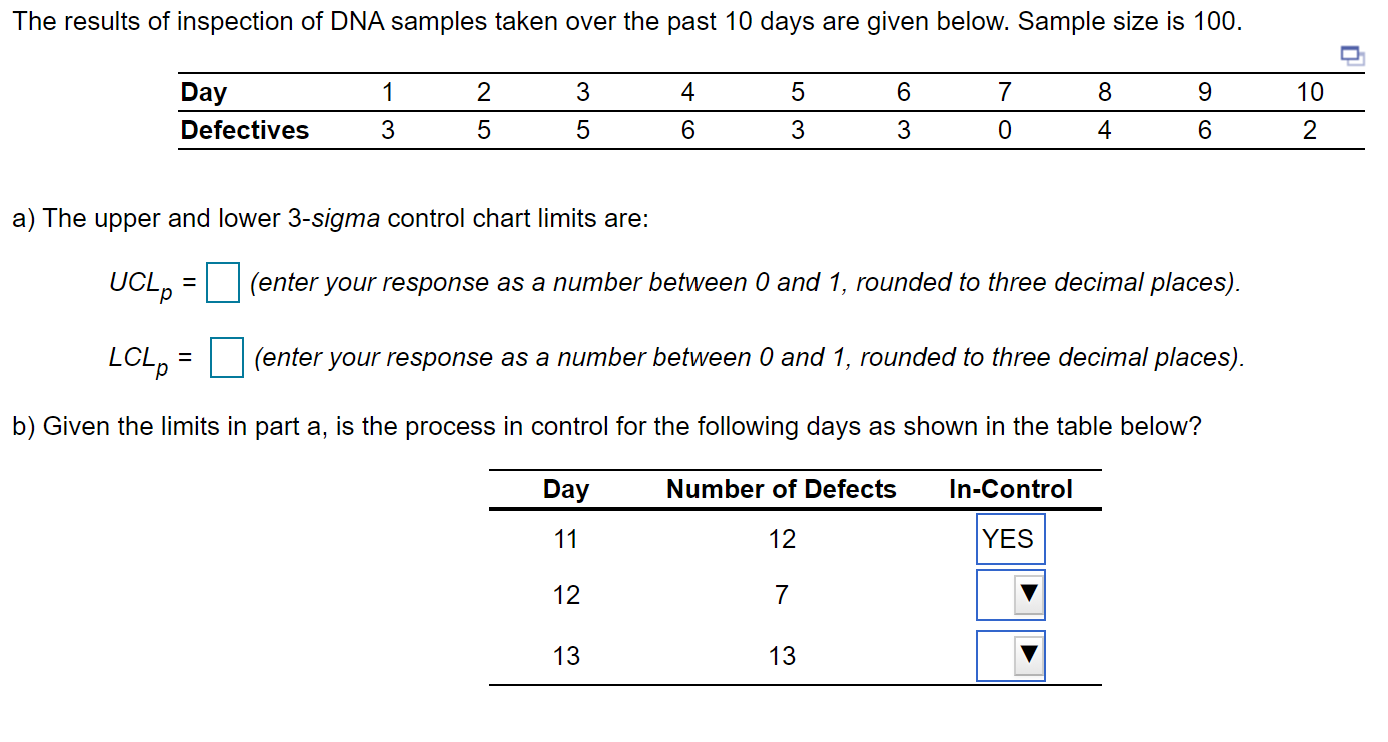Image resolution: width=1388 pixels, height=742 pixels.
Task: Click the YES selection box for Day 11
Action: (1010, 538)
